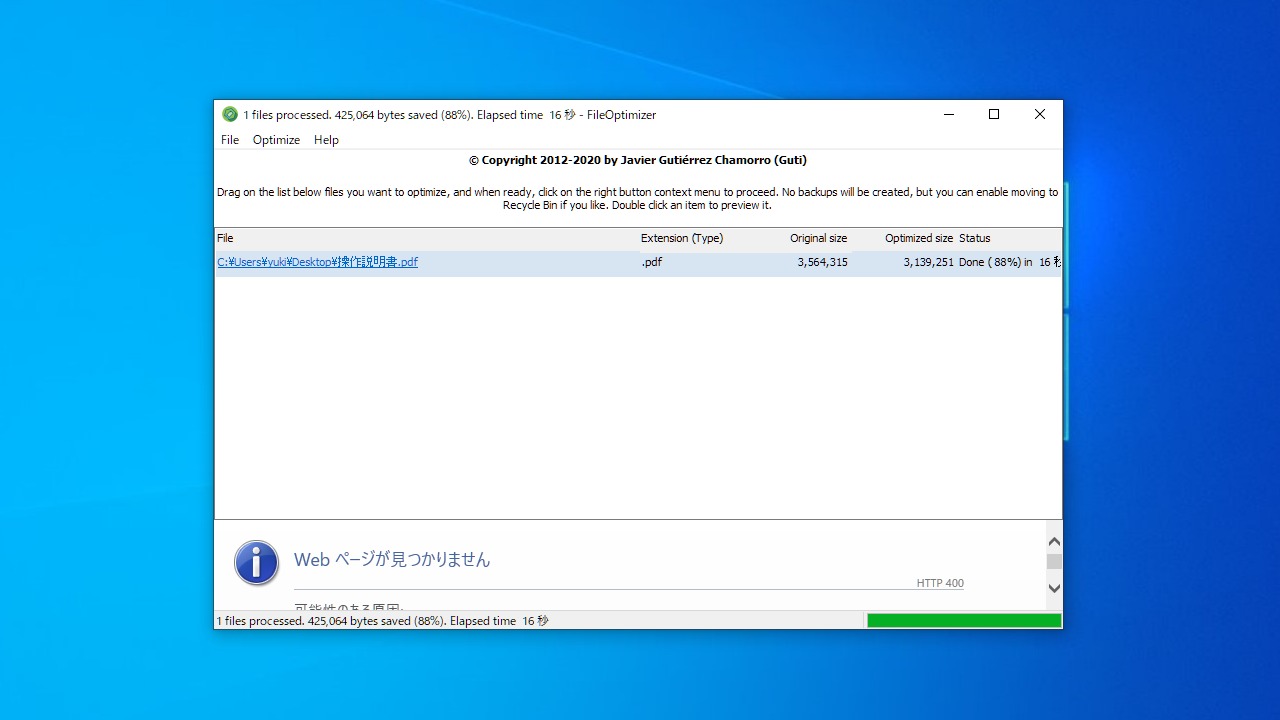Click the Web ページが見つかりません heading
Viewport: 1280px width, 720px height.
coord(392,560)
